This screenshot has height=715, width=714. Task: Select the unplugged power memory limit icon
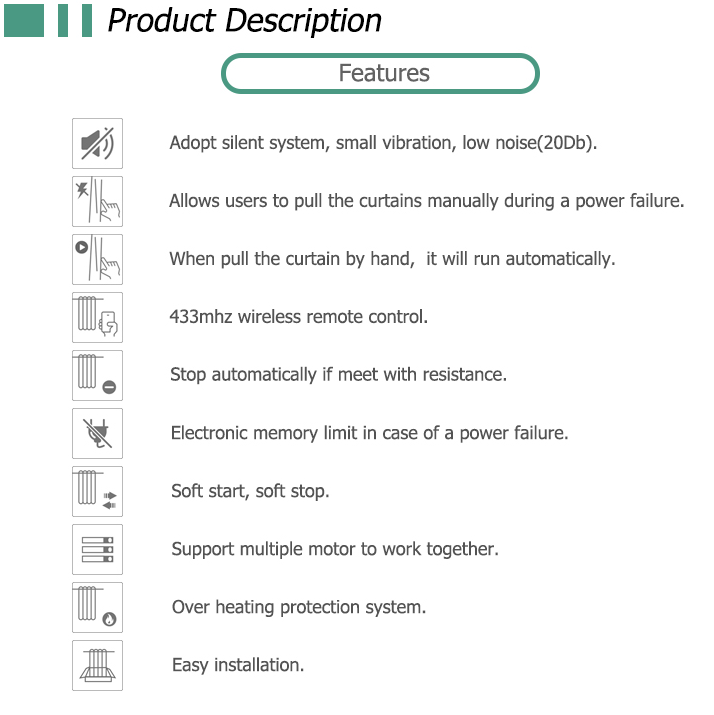tap(97, 433)
